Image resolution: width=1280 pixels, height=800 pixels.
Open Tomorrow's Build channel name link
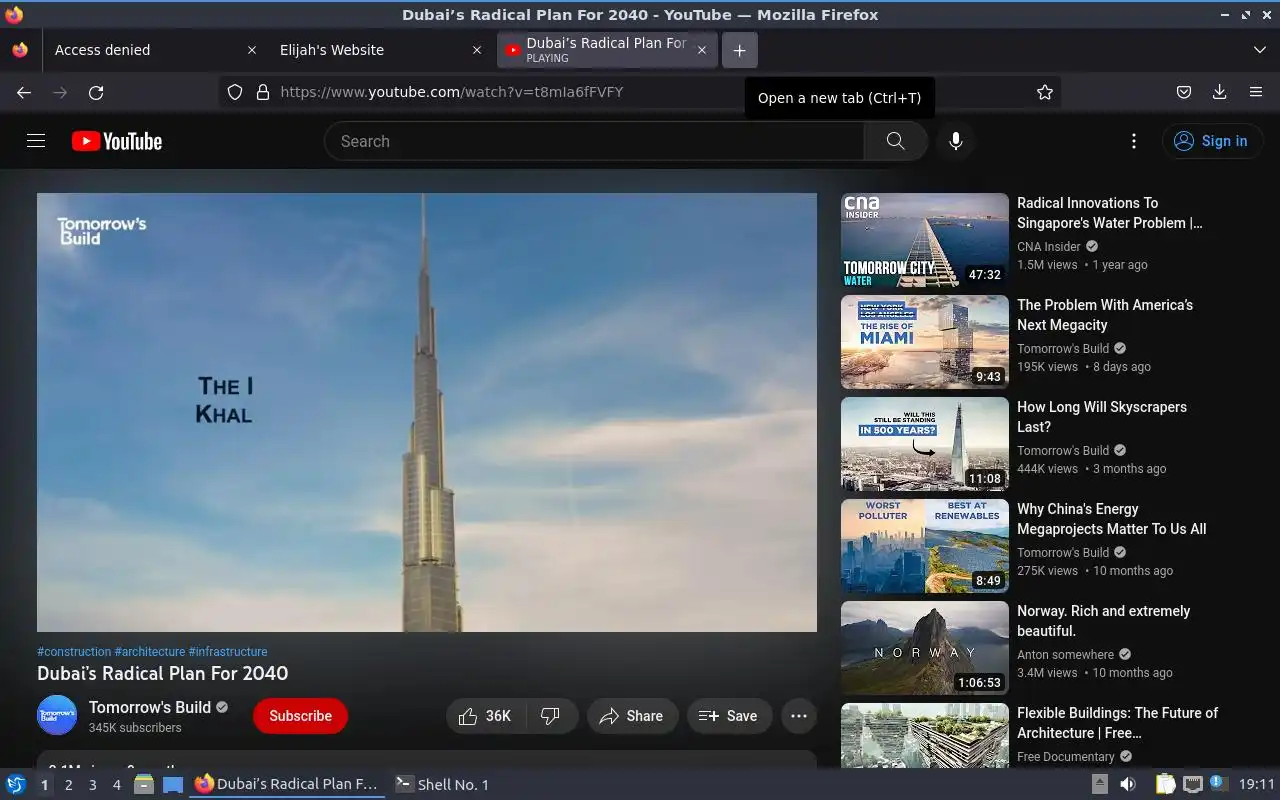[150, 707]
